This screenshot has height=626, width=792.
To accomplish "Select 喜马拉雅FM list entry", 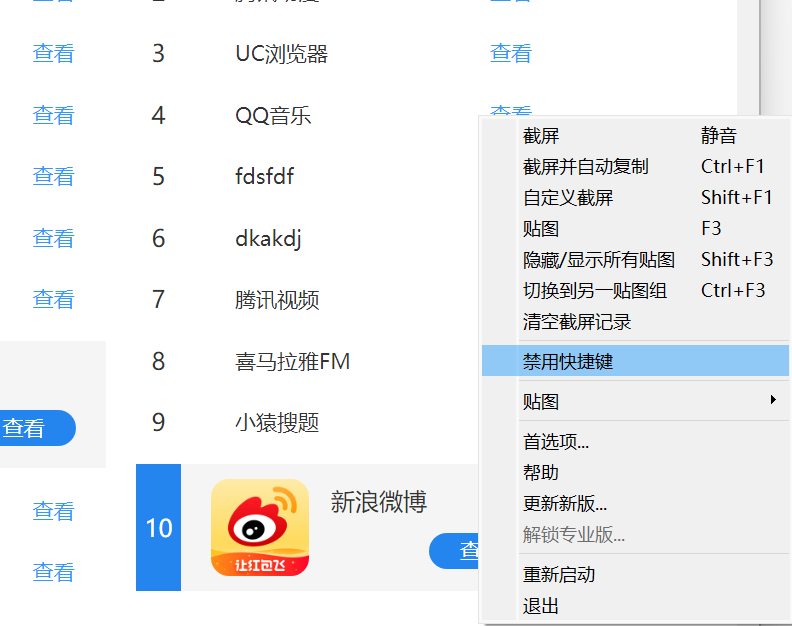I will coord(292,361).
